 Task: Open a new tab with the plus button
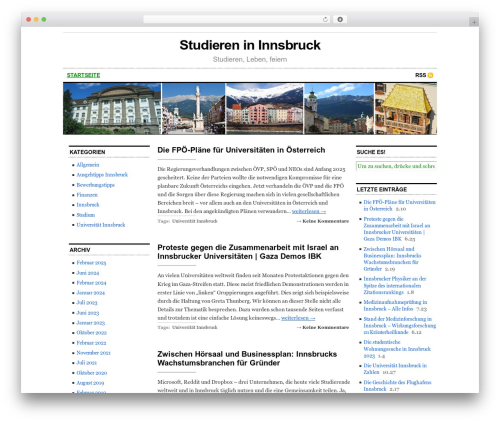pyautogui.click(x=474, y=22)
